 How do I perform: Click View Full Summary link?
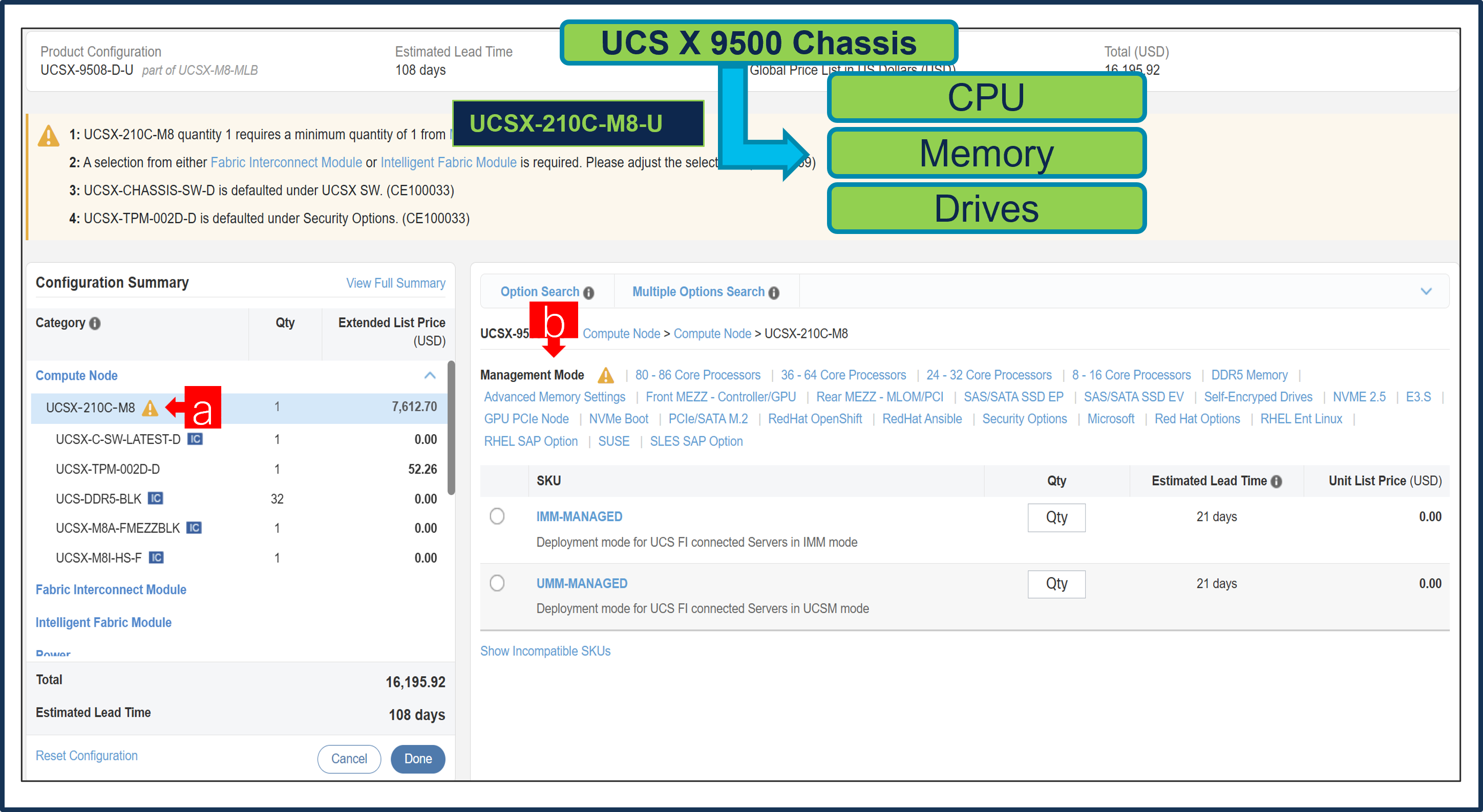coord(395,283)
